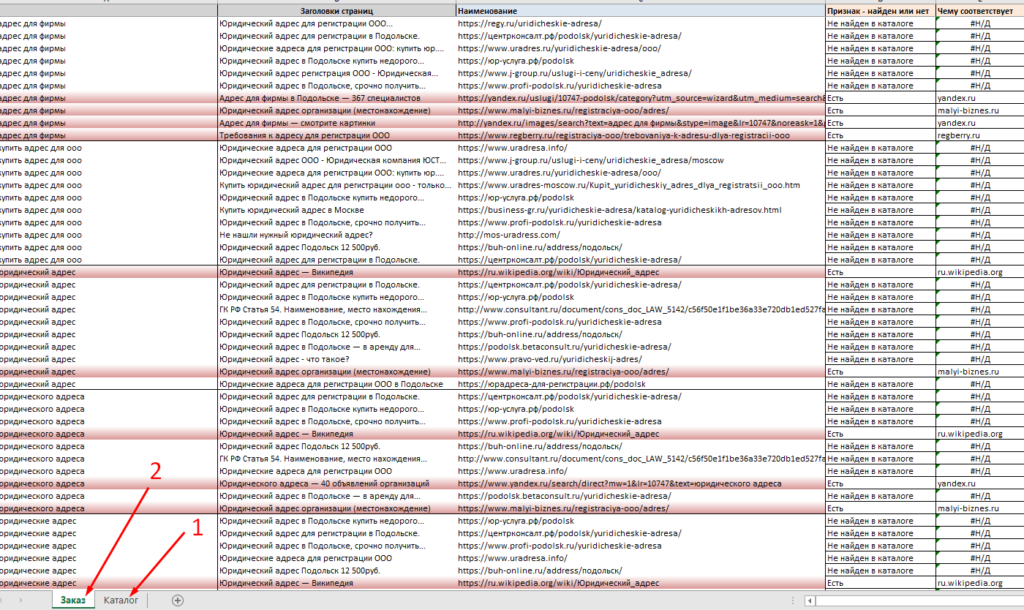Select the regberry.ru cell in last column
This screenshot has width=1024, height=610.
(x=961, y=136)
